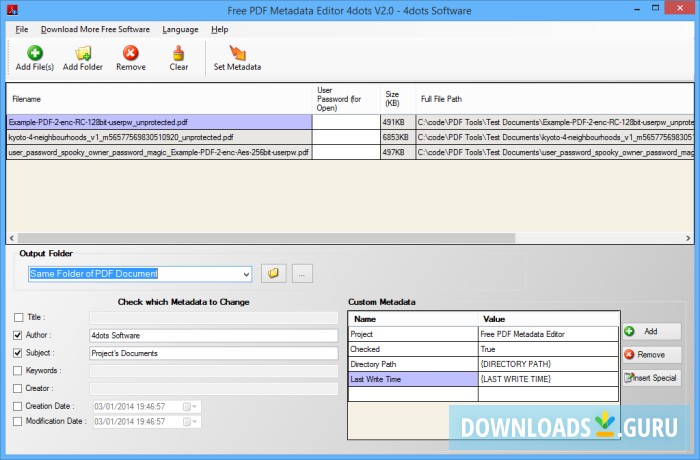This screenshot has width=700, height=460.
Task: Click the Clear brush icon
Action: (178, 53)
